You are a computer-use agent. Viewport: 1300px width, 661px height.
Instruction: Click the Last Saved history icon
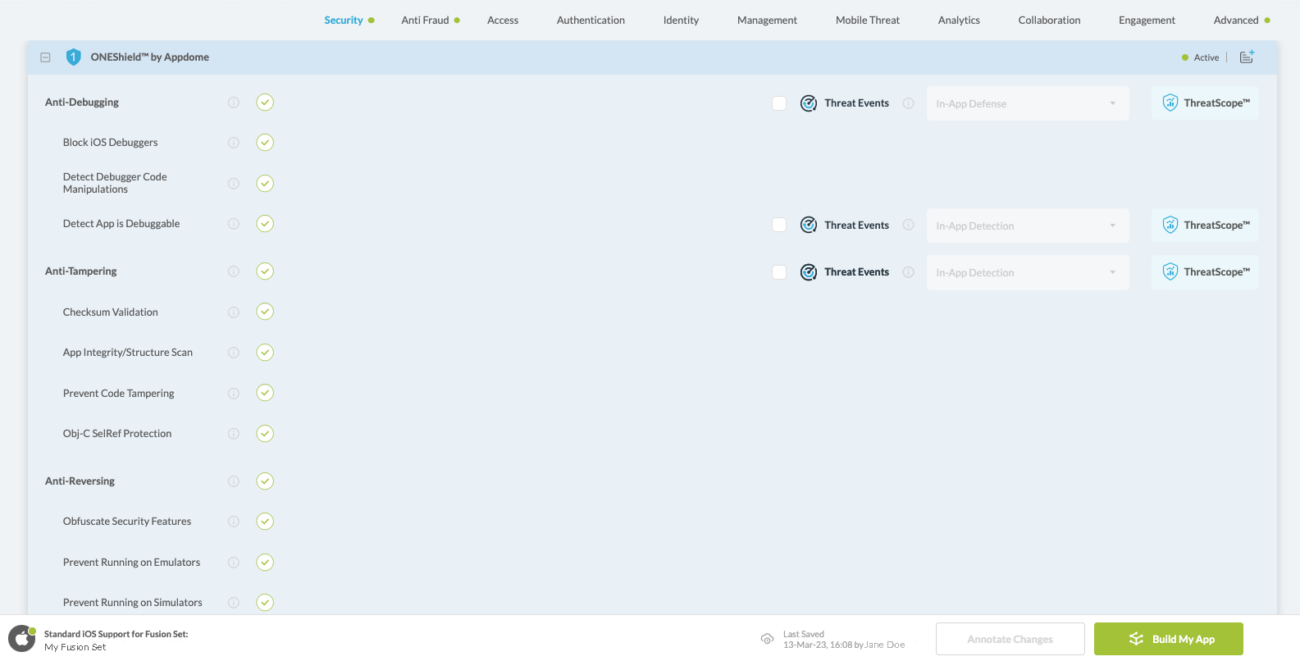tap(767, 639)
